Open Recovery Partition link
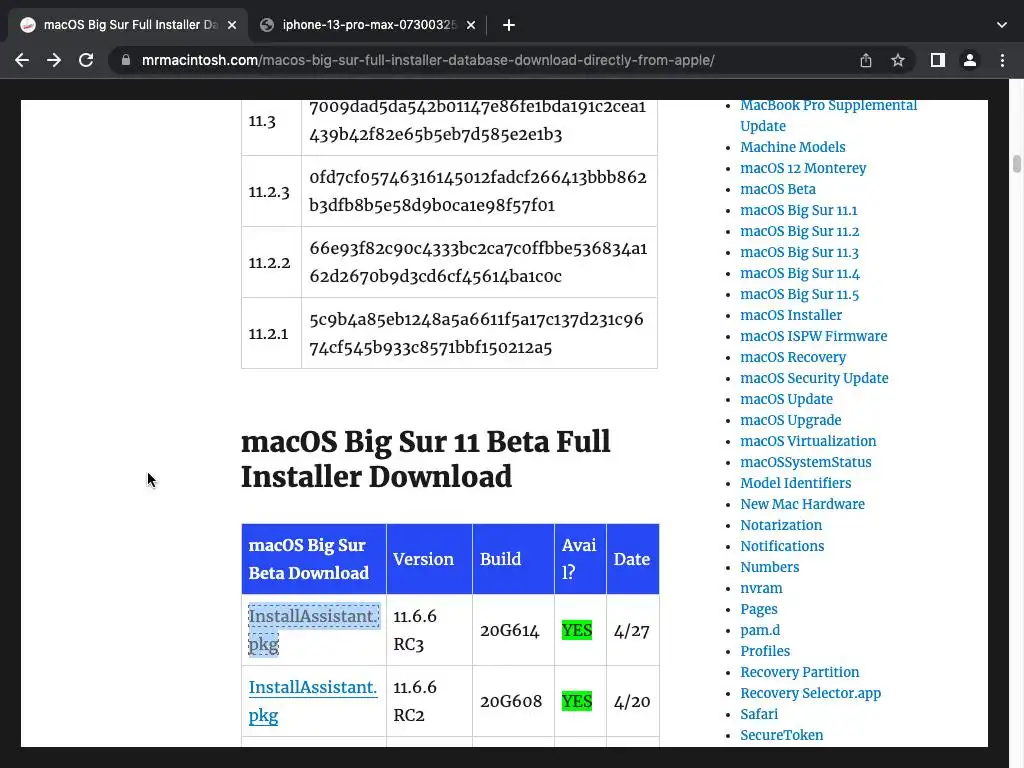This screenshot has width=1024, height=768. coord(800,672)
